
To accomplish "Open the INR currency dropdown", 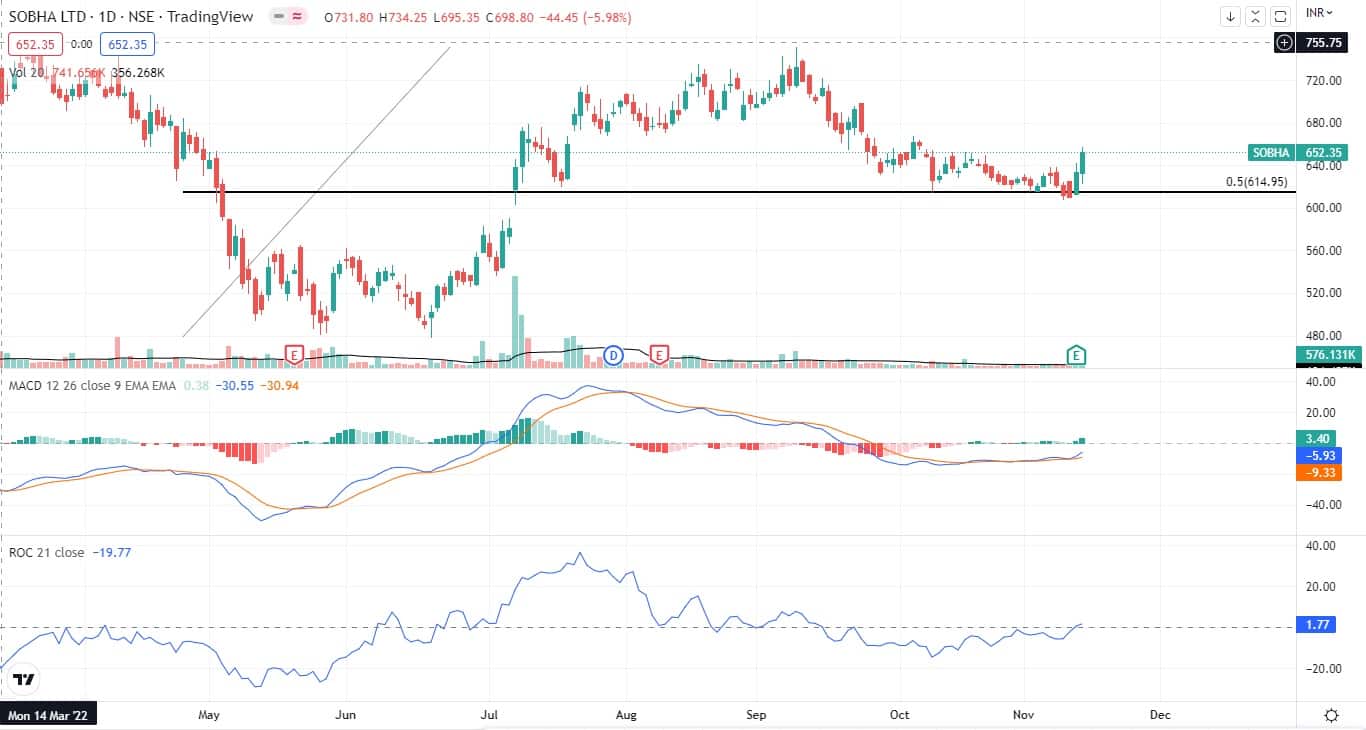I will (x=1320, y=13).
